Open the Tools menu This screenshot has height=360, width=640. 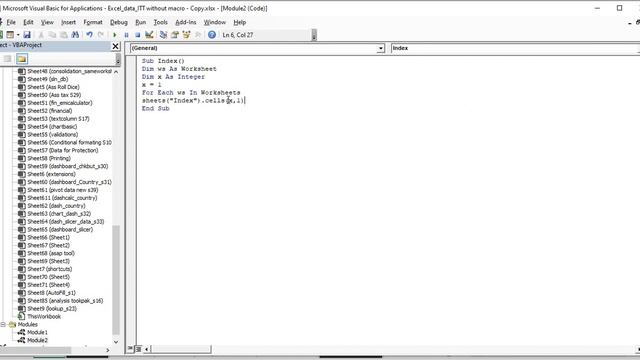pyautogui.click(x=160, y=22)
